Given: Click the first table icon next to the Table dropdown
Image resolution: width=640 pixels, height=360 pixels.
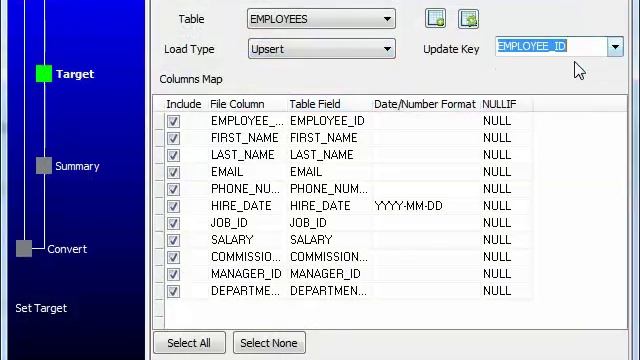Looking at the screenshot, I should coord(435,19).
